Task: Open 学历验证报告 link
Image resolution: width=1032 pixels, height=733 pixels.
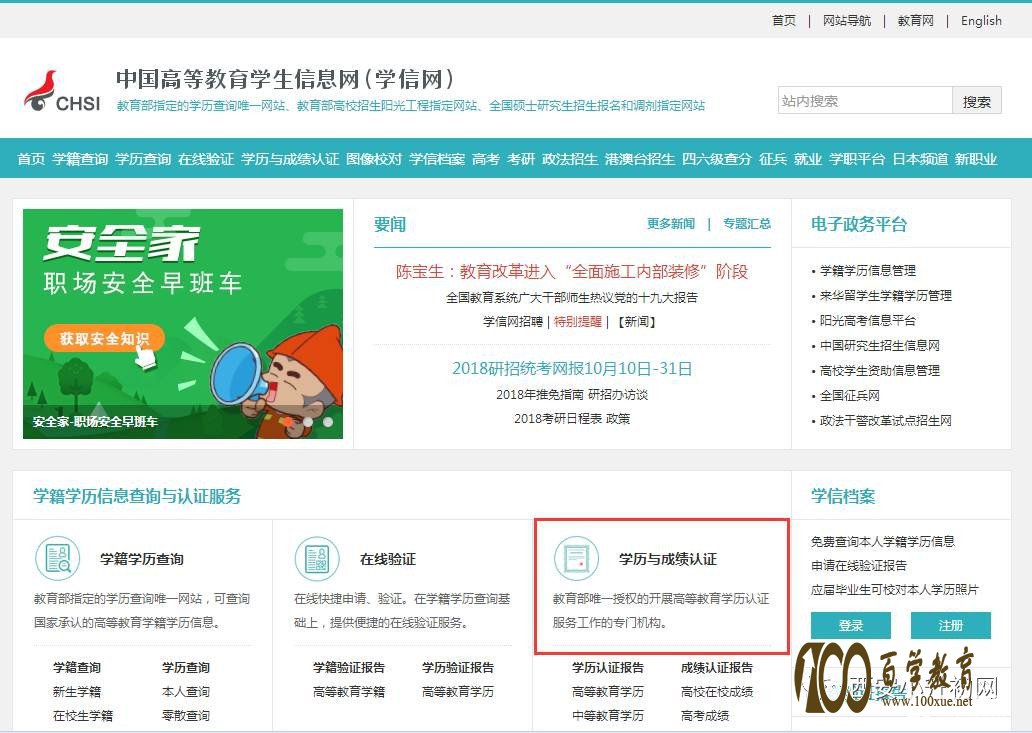Action: tap(458, 667)
